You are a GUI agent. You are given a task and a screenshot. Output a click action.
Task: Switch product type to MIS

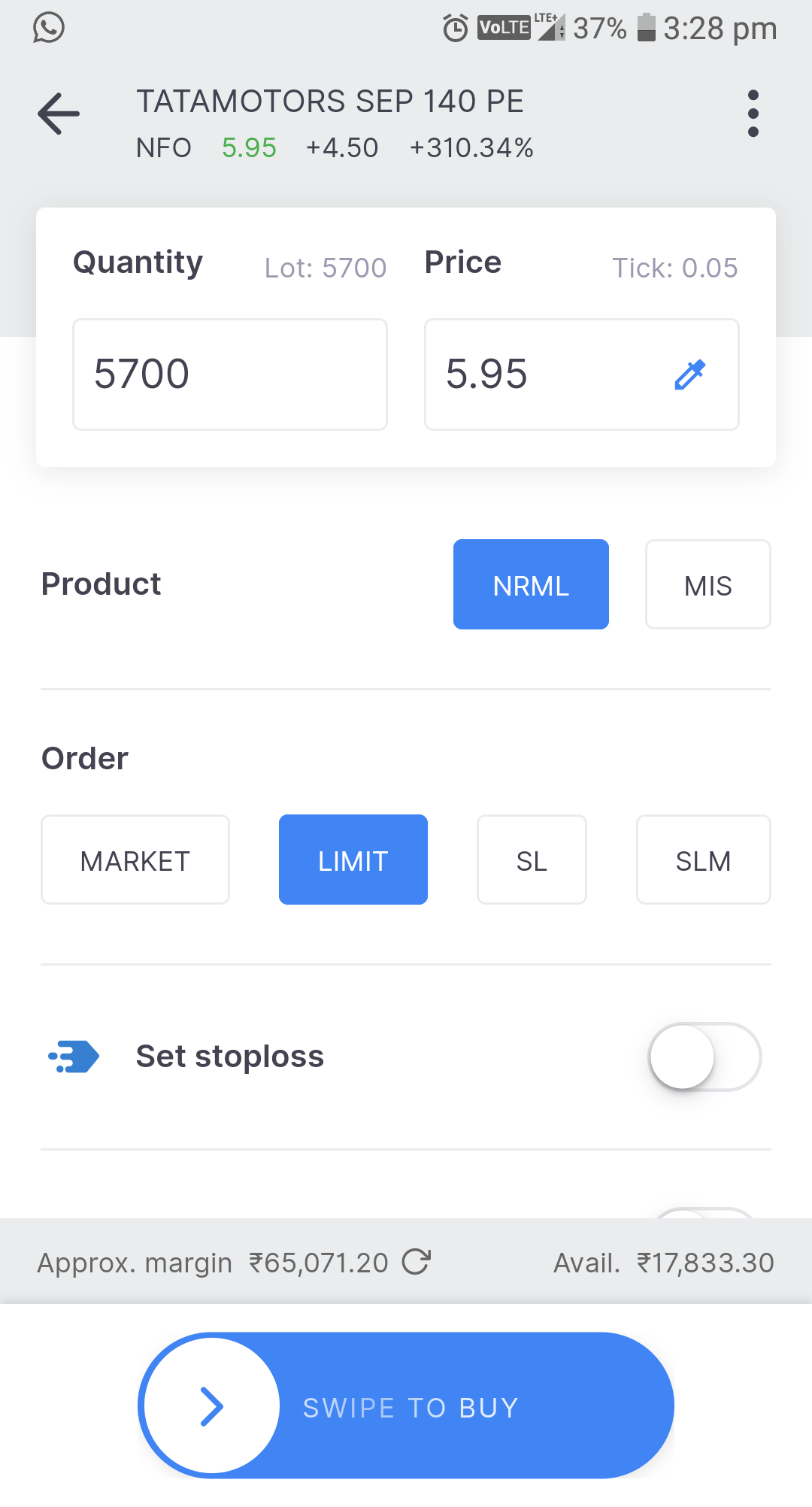pyautogui.click(x=707, y=584)
